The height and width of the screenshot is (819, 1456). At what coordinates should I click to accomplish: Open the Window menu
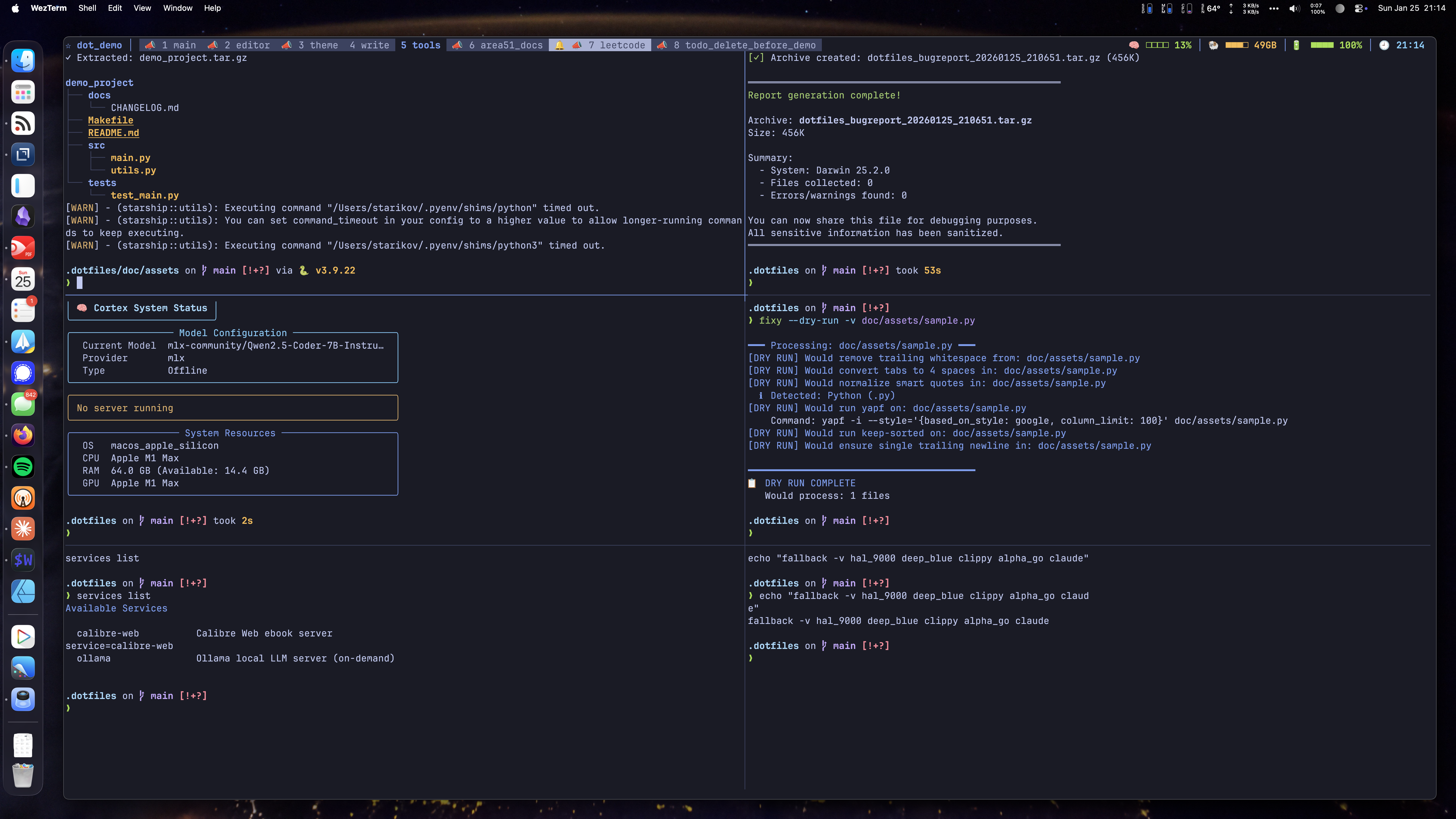click(177, 8)
